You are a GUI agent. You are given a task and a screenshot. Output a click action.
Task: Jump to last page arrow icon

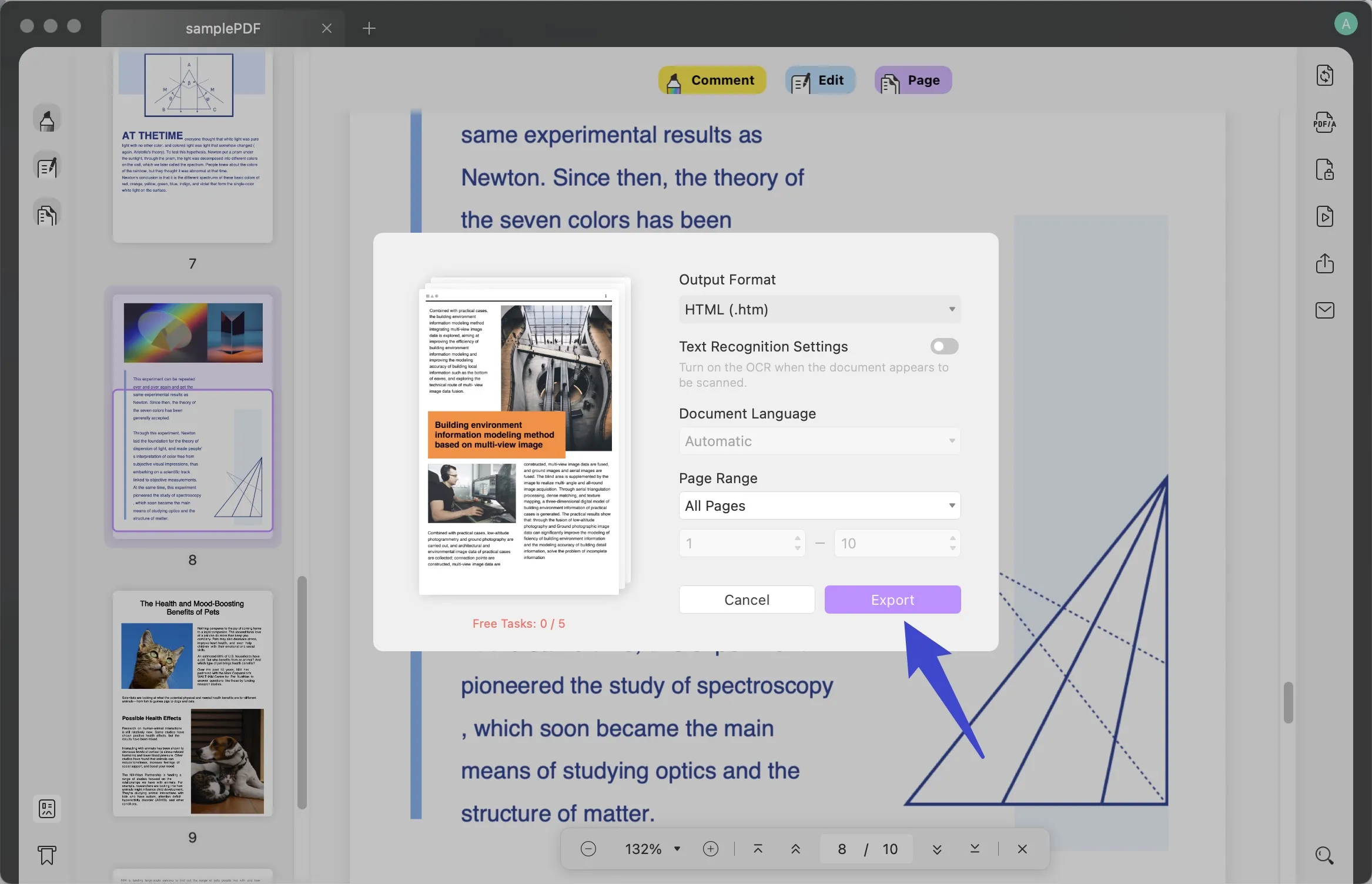click(975, 849)
